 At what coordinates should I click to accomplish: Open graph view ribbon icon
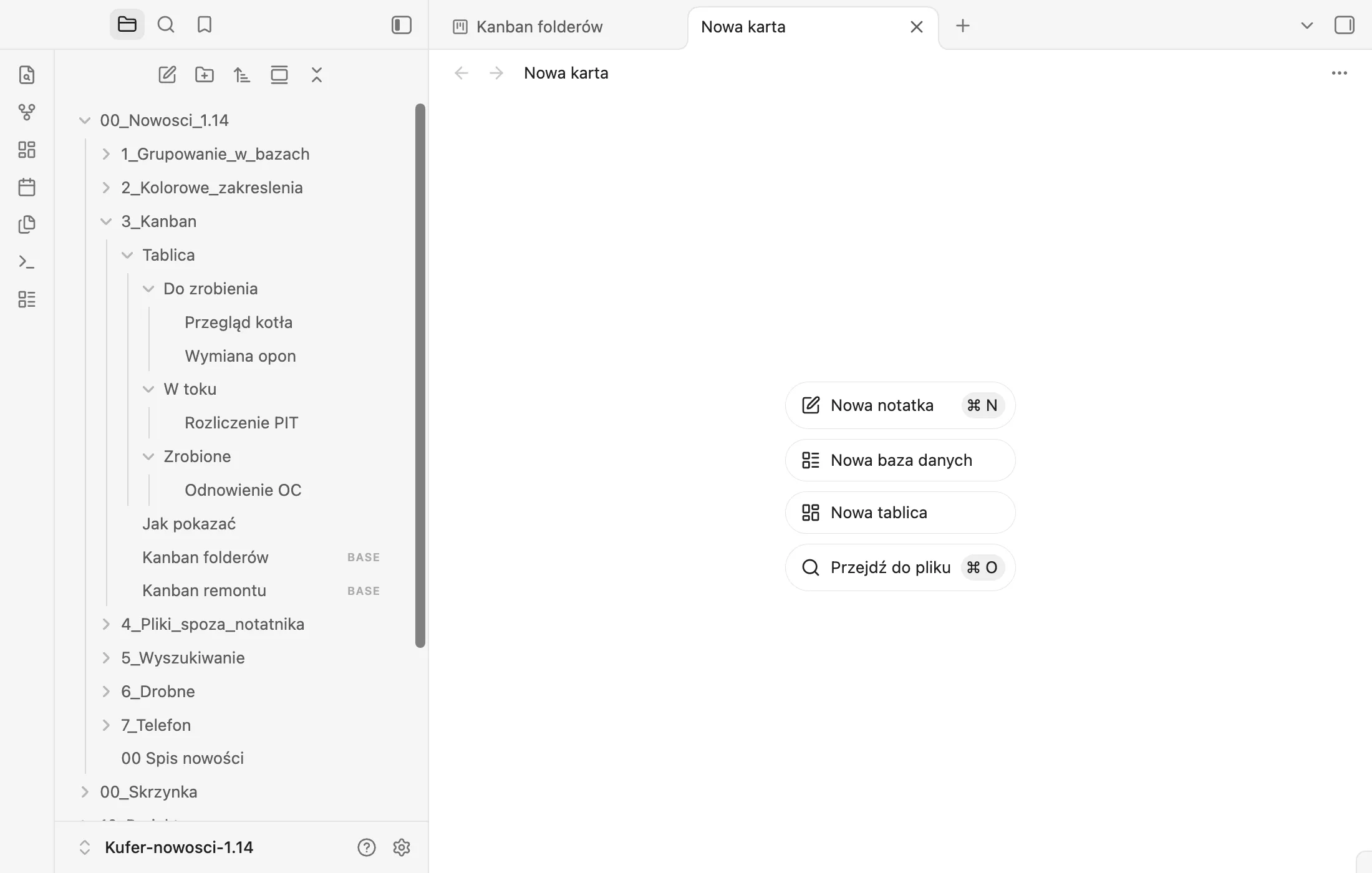[27, 112]
